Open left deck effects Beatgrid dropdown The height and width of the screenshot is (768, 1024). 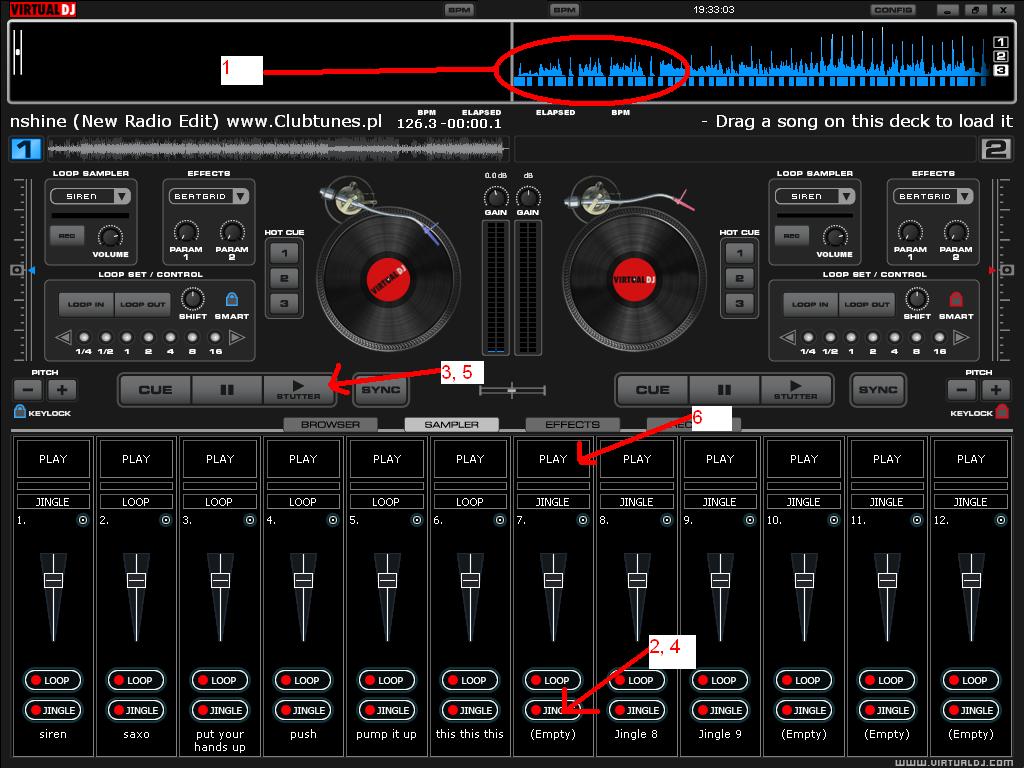[209, 196]
